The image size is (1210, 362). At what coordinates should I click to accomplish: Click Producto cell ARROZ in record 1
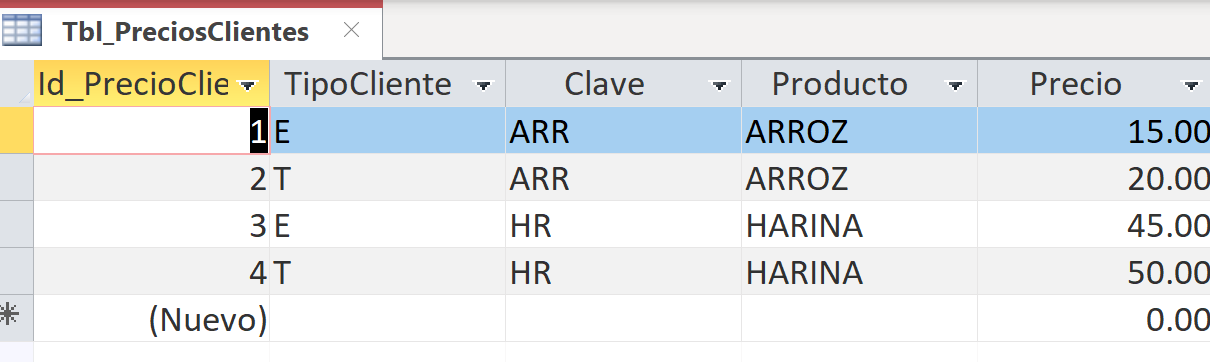(x=859, y=131)
